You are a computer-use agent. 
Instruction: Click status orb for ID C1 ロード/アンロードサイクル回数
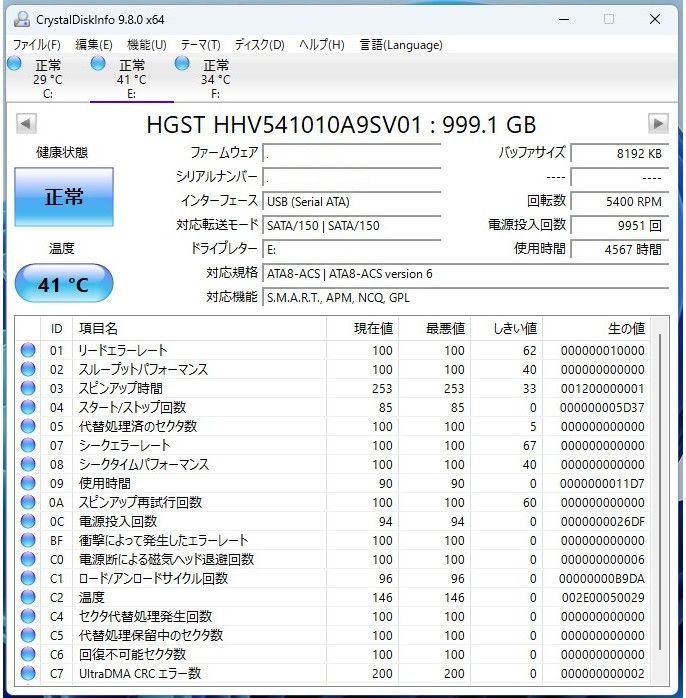28,578
